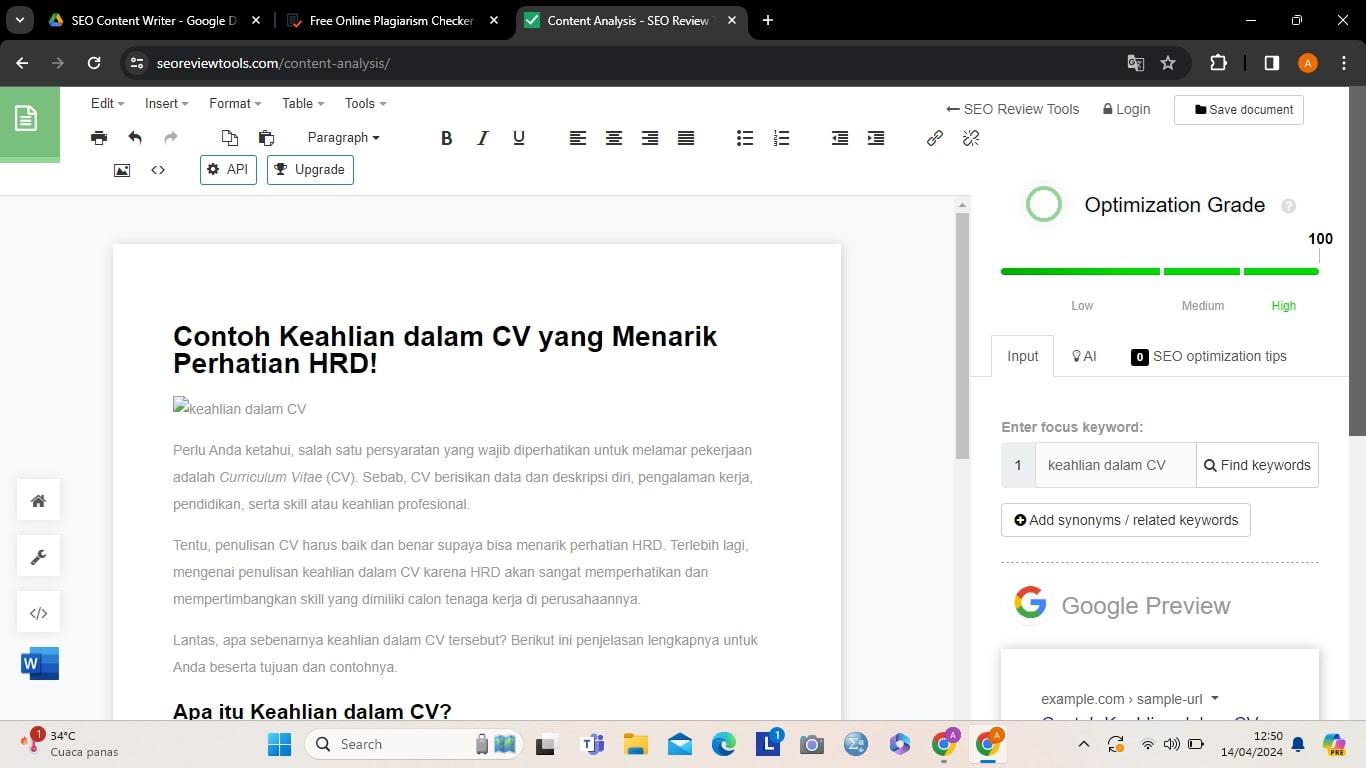Switch to the AI tab
The image size is (1366, 768).
pos(1084,356)
